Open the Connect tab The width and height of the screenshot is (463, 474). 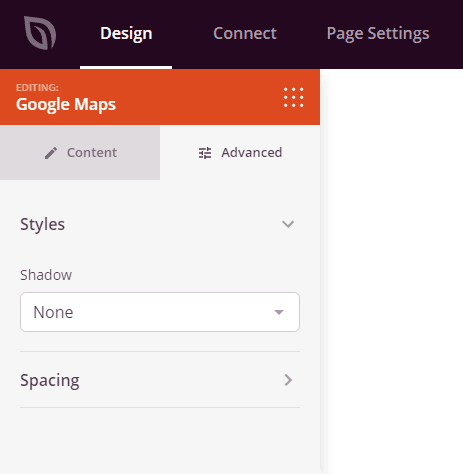245,33
